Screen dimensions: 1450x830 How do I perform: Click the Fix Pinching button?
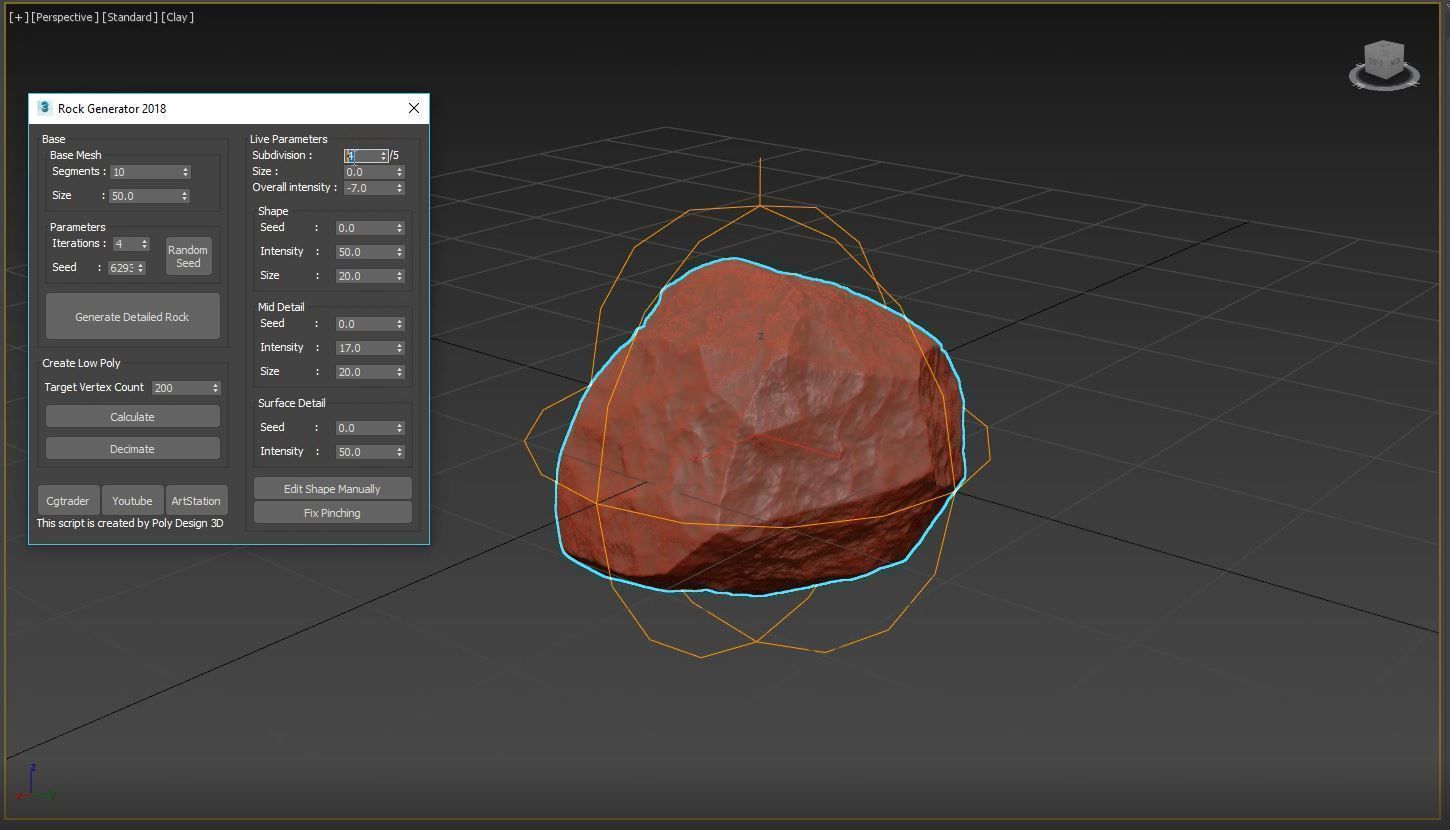click(332, 513)
